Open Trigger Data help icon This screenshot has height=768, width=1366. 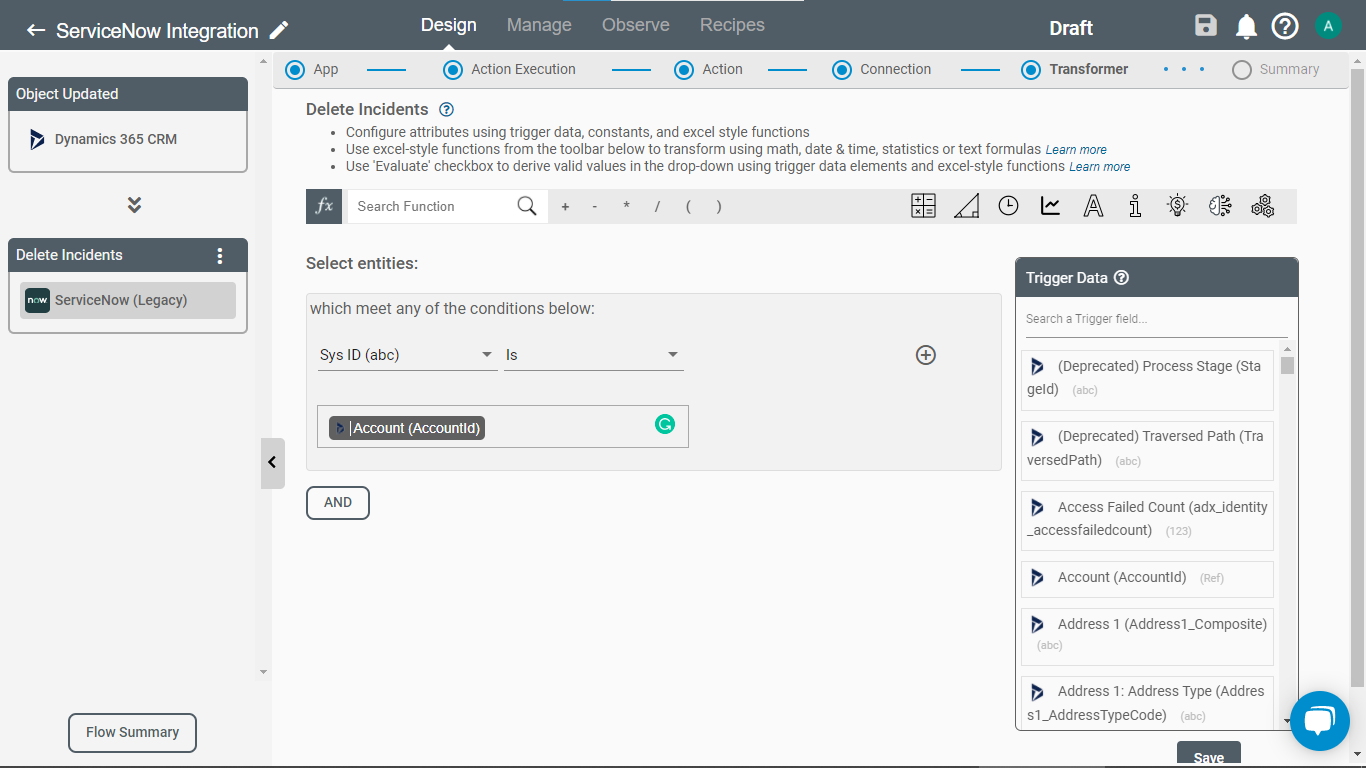click(x=1121, y=278)
